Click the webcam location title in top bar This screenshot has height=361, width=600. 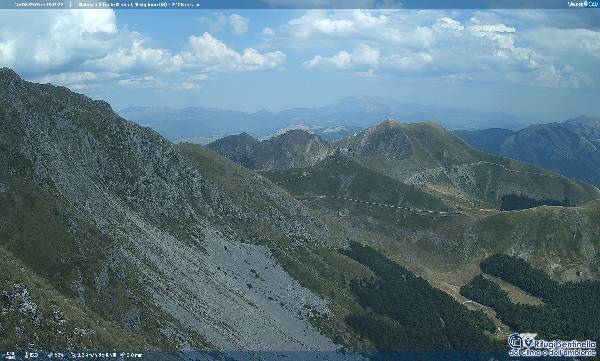[x=139, y=5]
